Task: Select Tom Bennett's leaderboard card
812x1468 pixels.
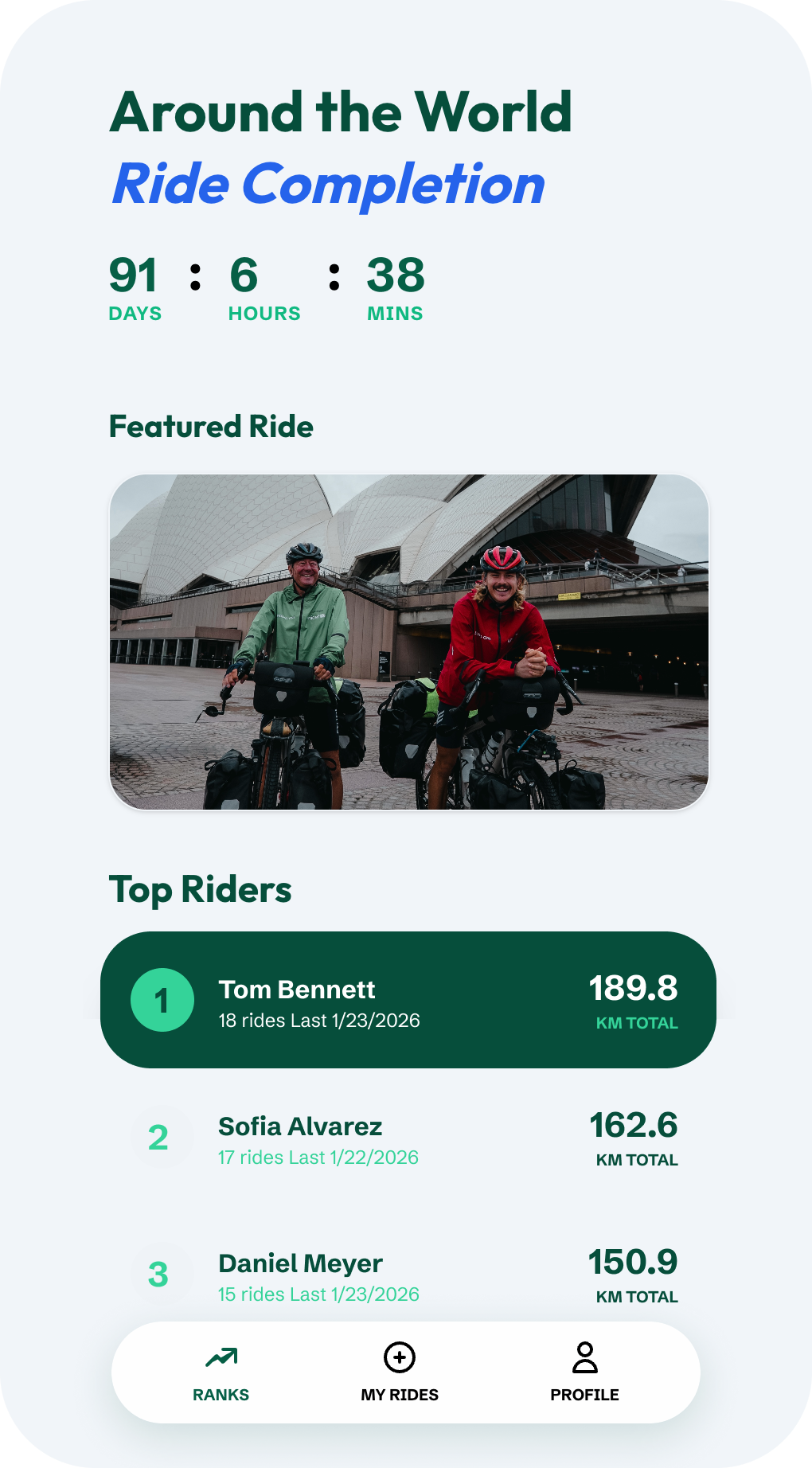Action: (x=408, y=1000)
